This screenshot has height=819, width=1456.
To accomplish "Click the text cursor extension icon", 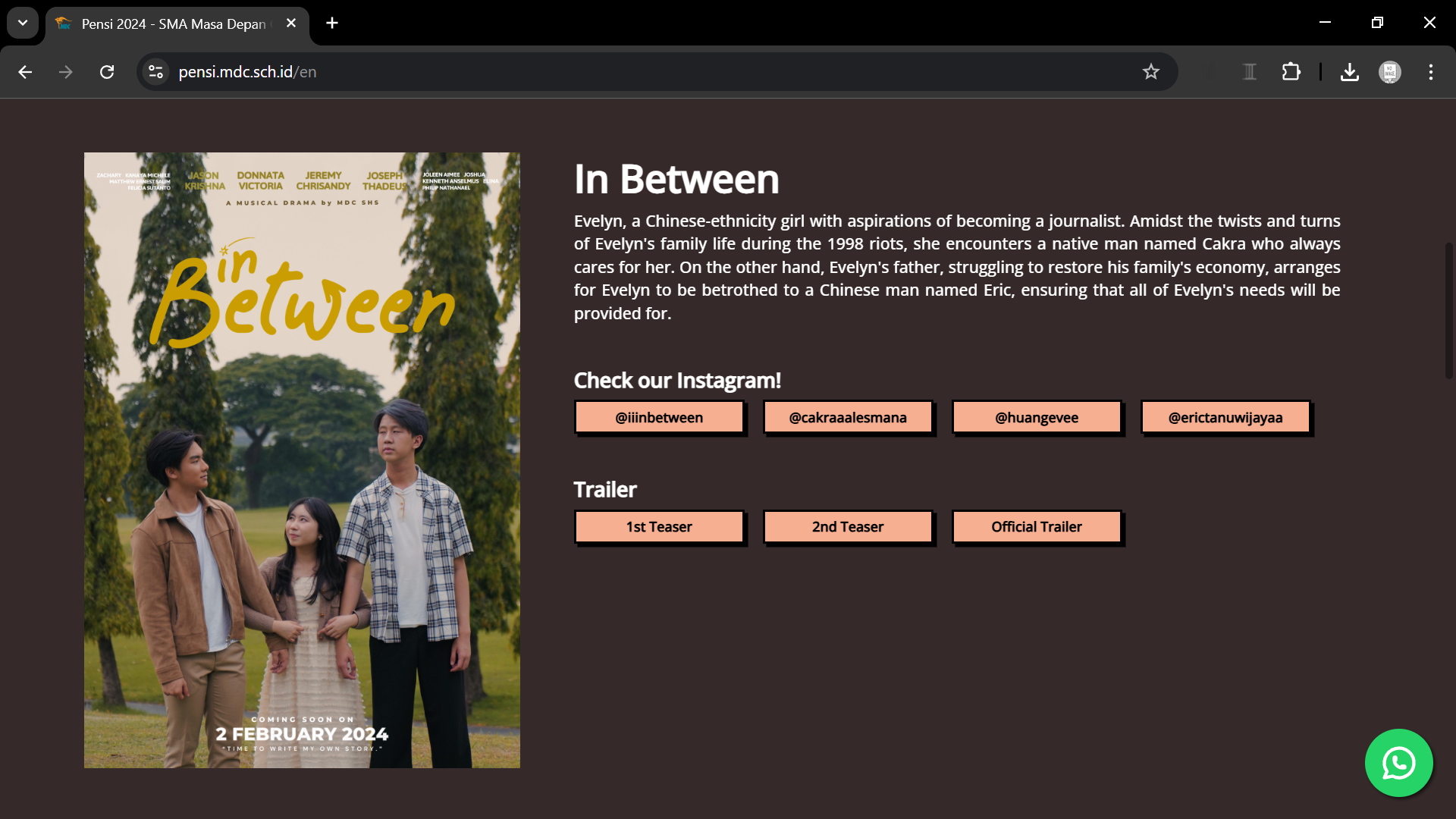I will 1250,72.
